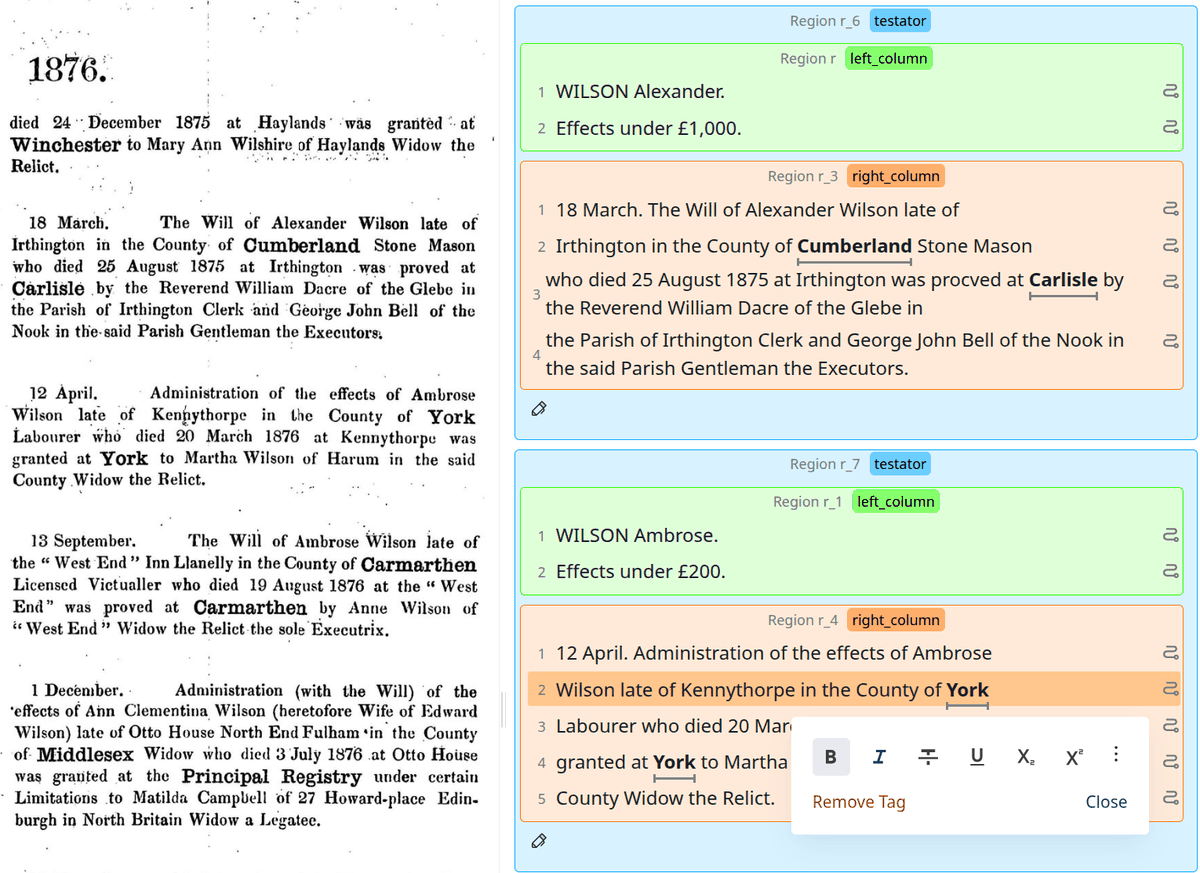Click 'the said Parish Gentleman the Executors.' text

(x=727, y=368)
